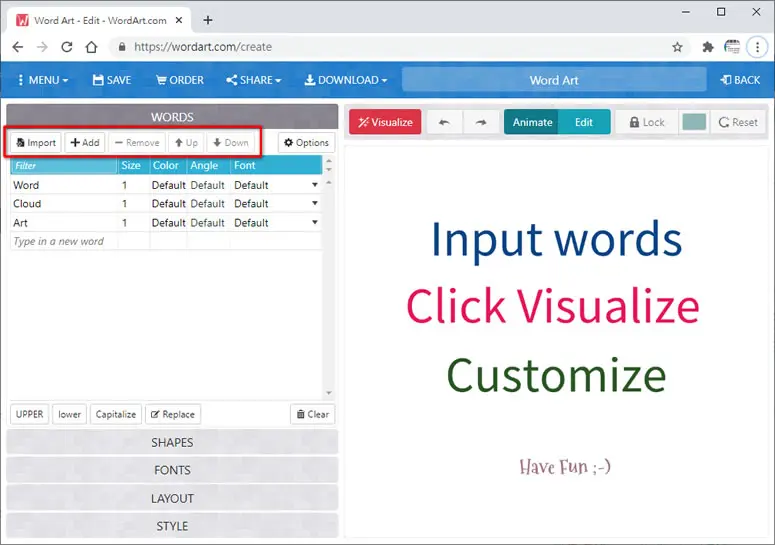Click the redo arrow button
The image size is (775, 545).
[x=481, y=122]
